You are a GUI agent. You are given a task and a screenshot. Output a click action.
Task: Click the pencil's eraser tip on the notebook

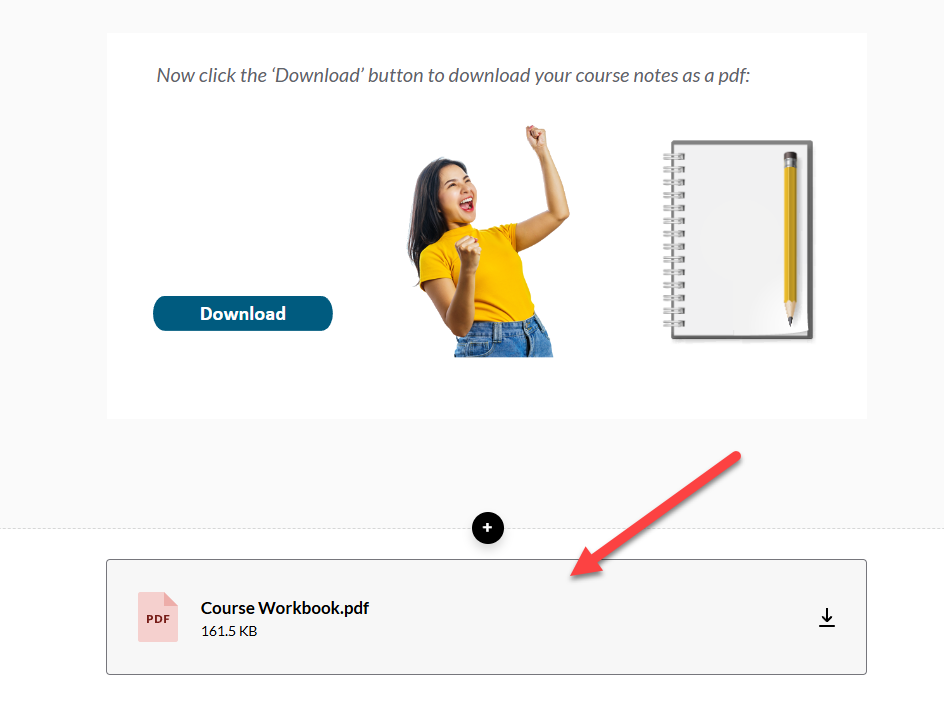(790, 160)
